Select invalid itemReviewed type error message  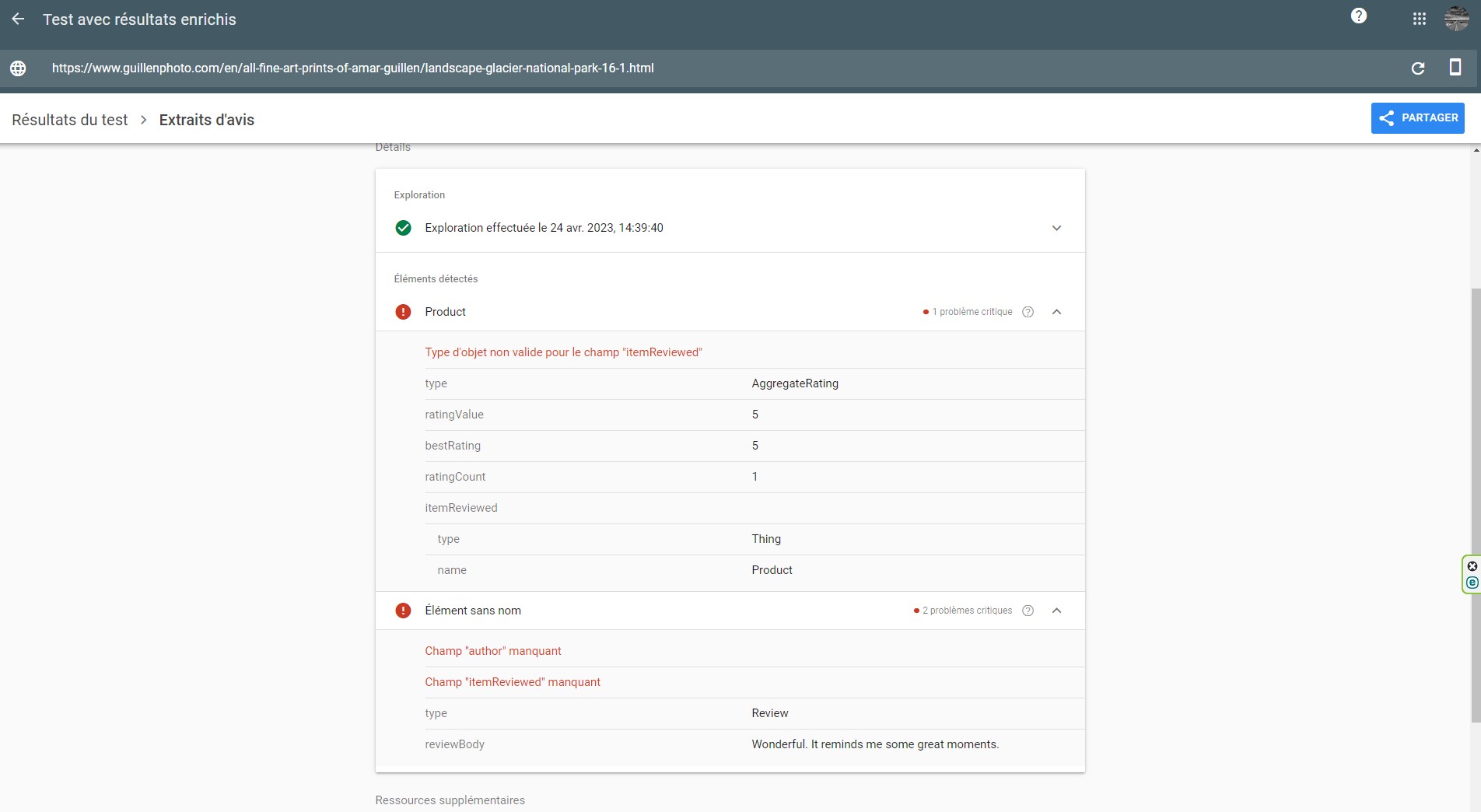pyautogui.click(x=563, y=352)
